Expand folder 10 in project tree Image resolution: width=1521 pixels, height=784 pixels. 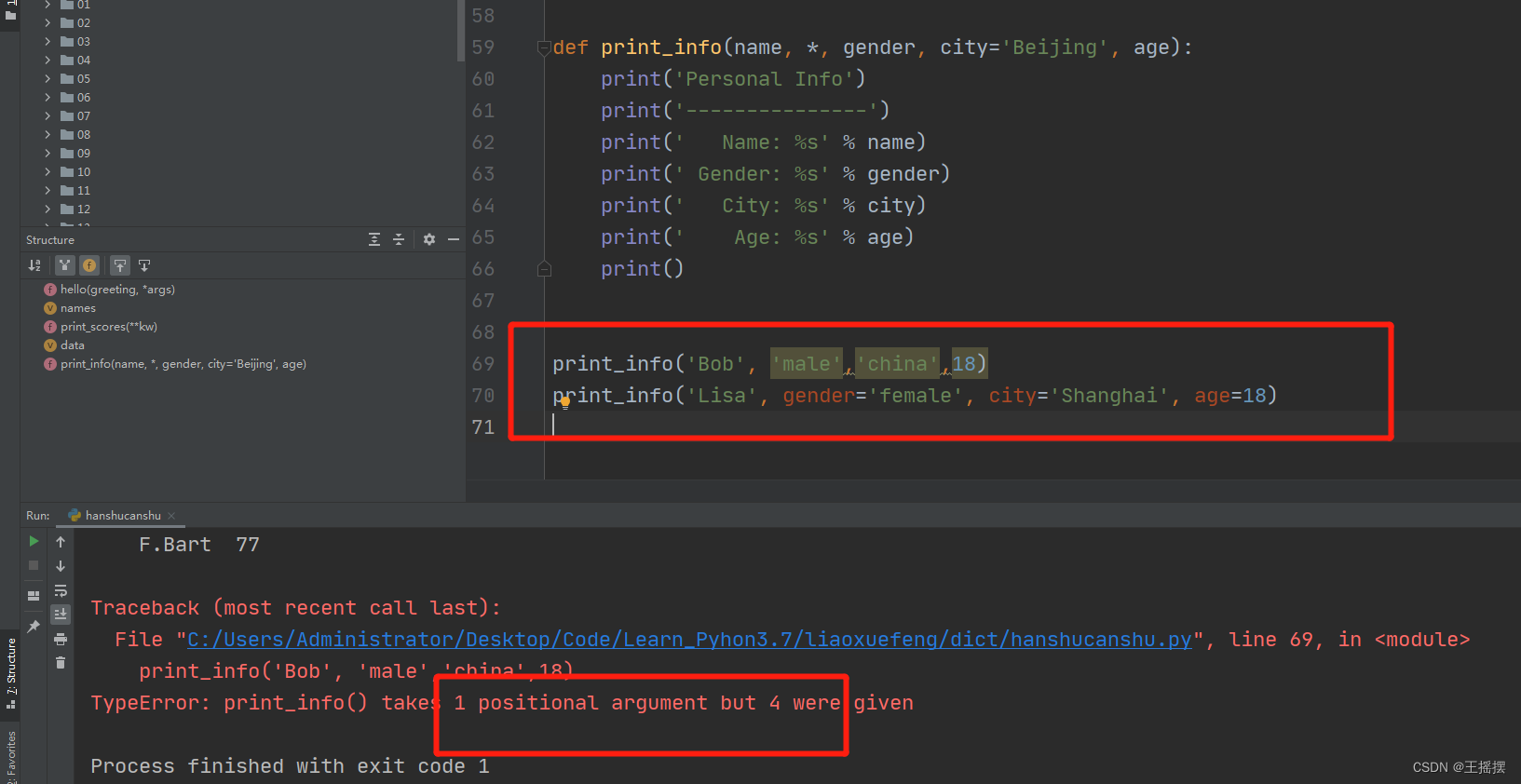pyautogui.click(x=48, y=171)
